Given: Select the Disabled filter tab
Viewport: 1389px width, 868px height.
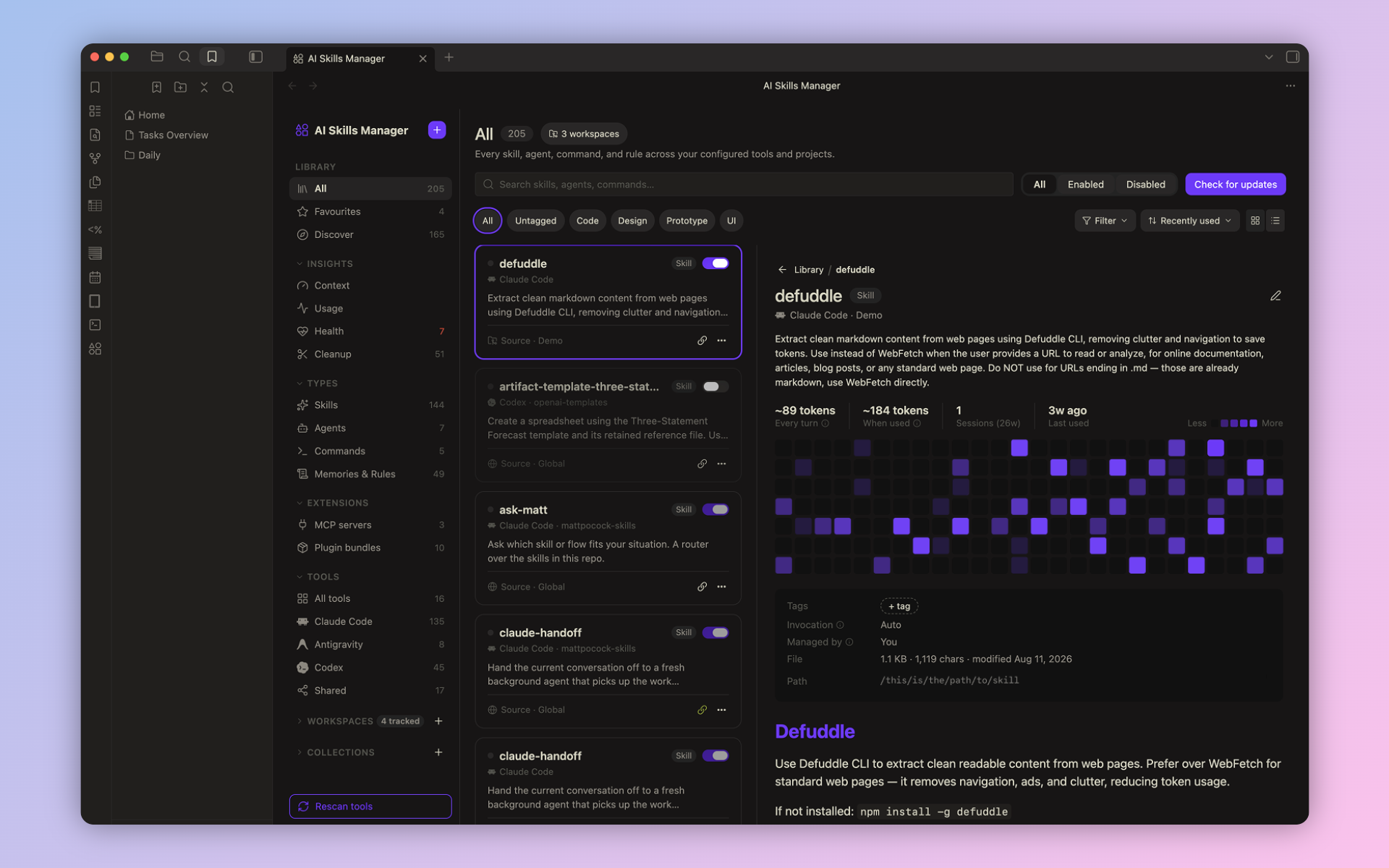Looking at the screenshot, I should pyautogui.click(x=1145, y=184).
